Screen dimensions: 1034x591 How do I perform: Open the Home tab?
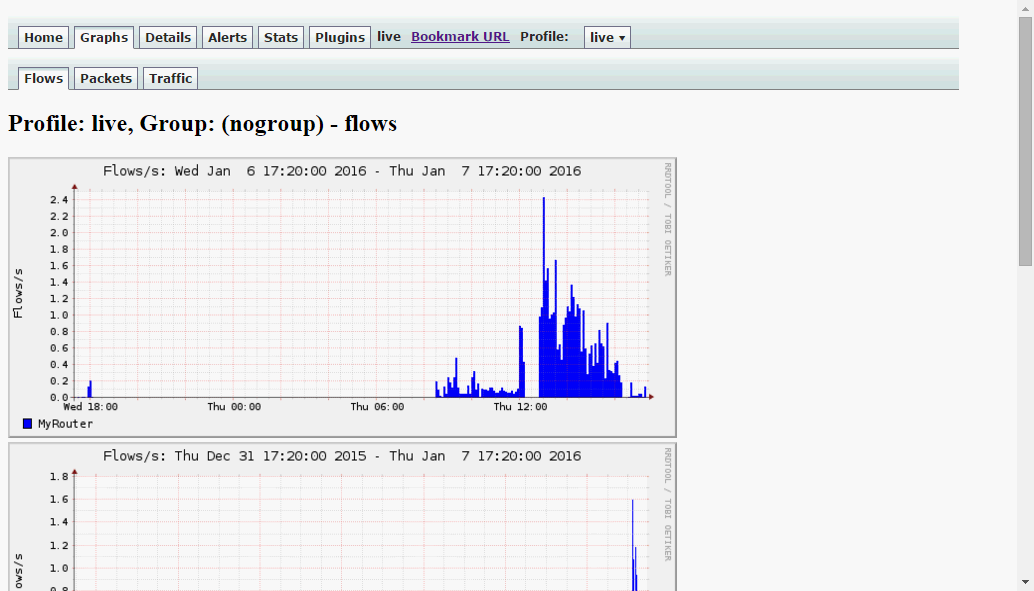coord(44,38)
